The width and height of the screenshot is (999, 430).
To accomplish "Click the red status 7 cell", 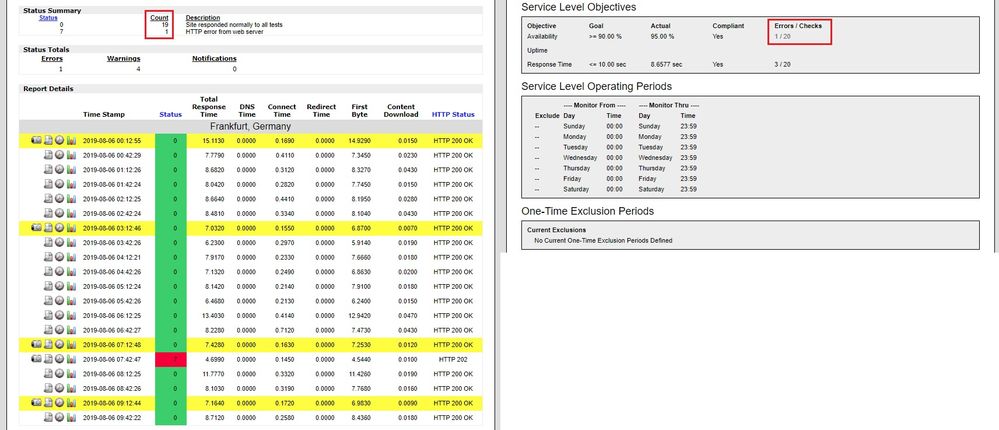I will coord(170,358).
